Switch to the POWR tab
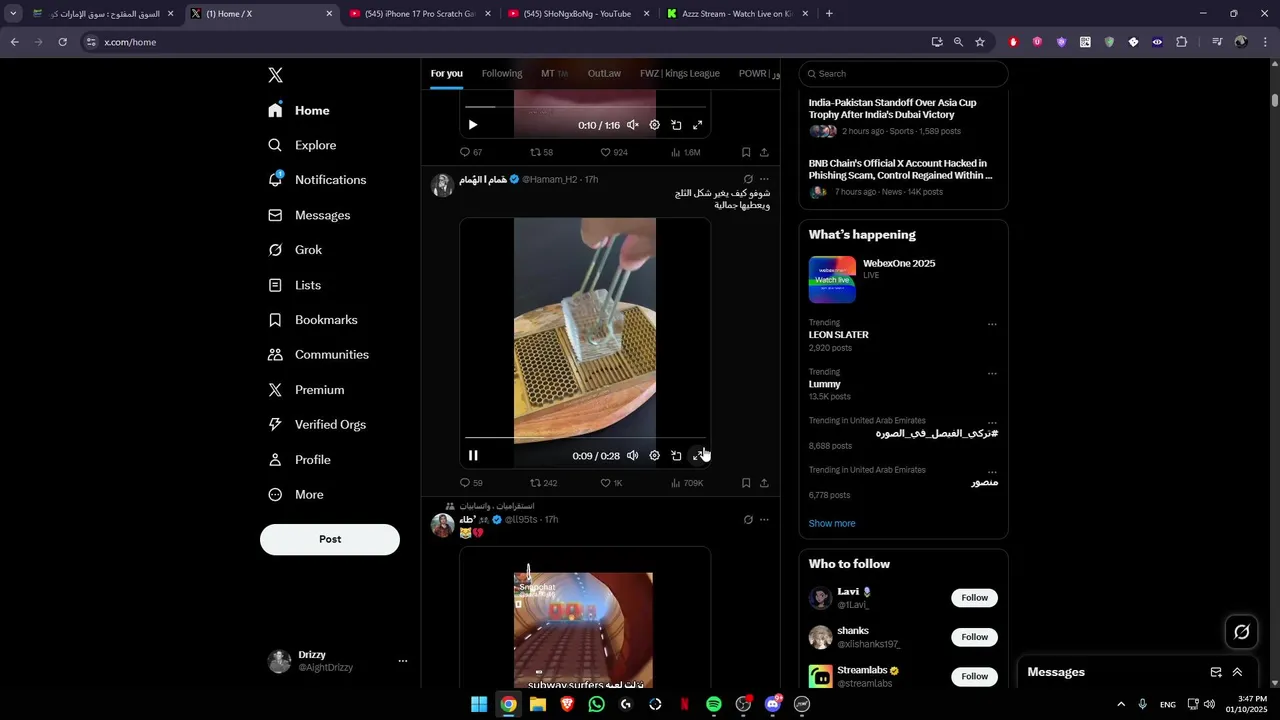 point(757,73)
